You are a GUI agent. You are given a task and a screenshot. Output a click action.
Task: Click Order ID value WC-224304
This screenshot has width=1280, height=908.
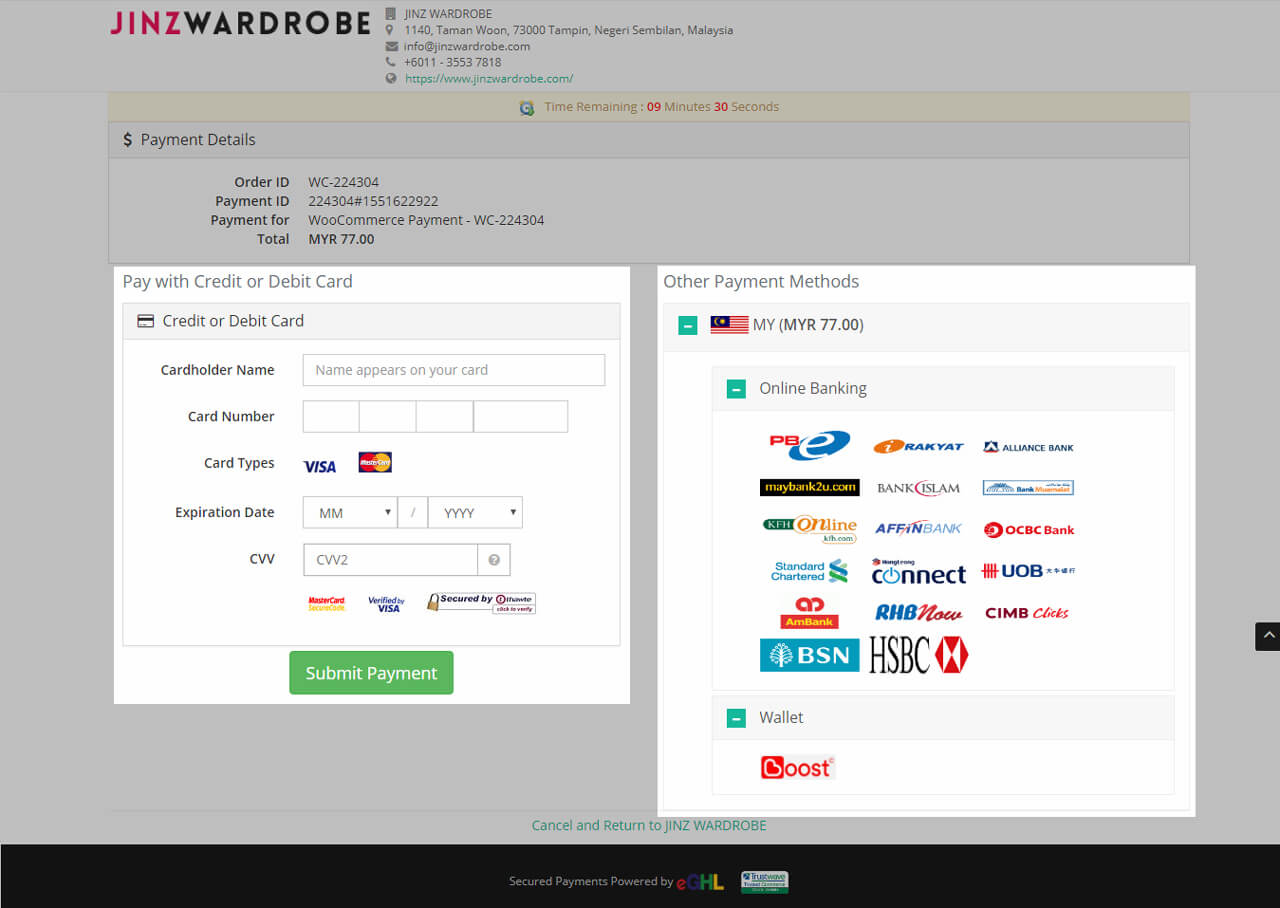(x=343, y=182)
